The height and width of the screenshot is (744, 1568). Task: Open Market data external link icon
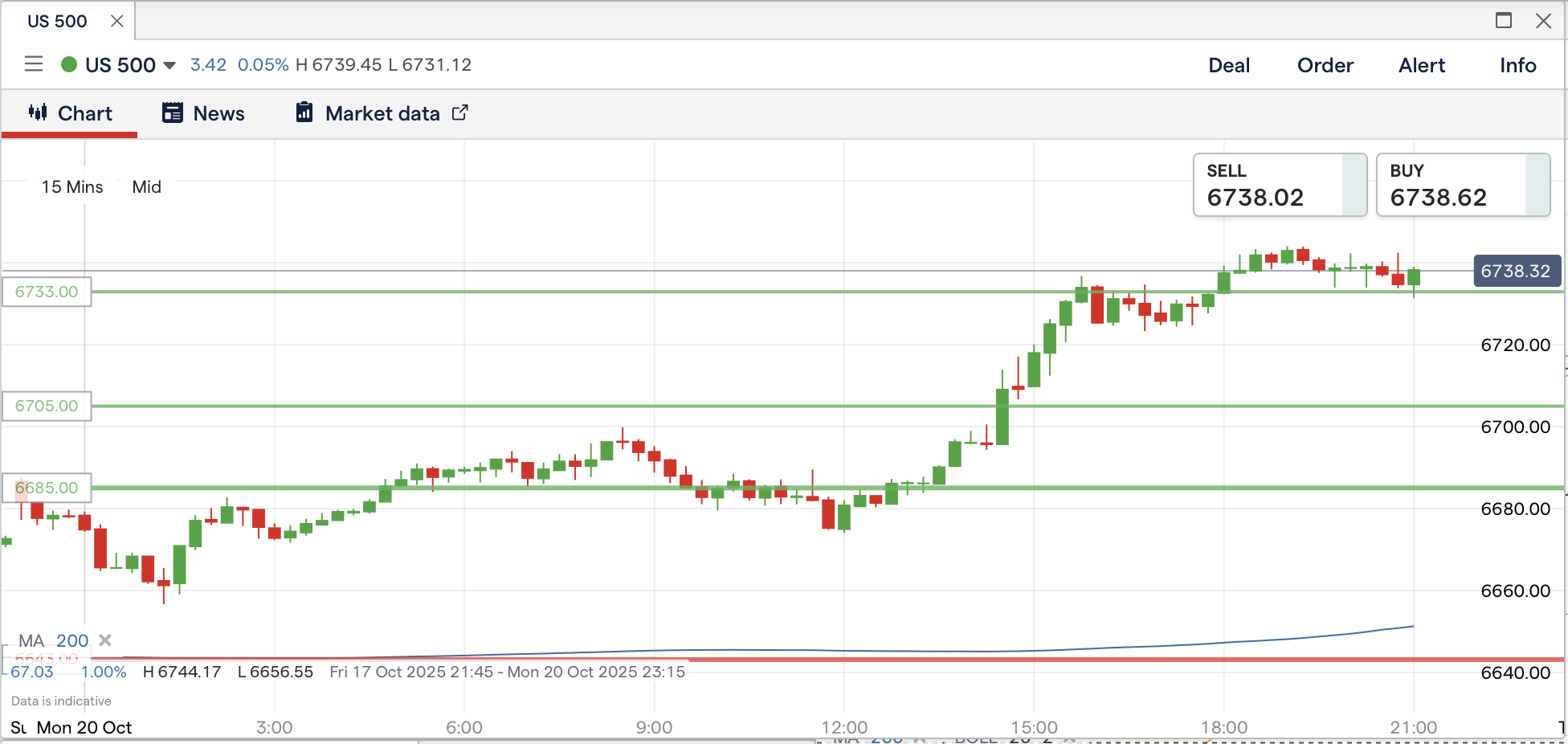pyautogui.click(x=459, y=112)
